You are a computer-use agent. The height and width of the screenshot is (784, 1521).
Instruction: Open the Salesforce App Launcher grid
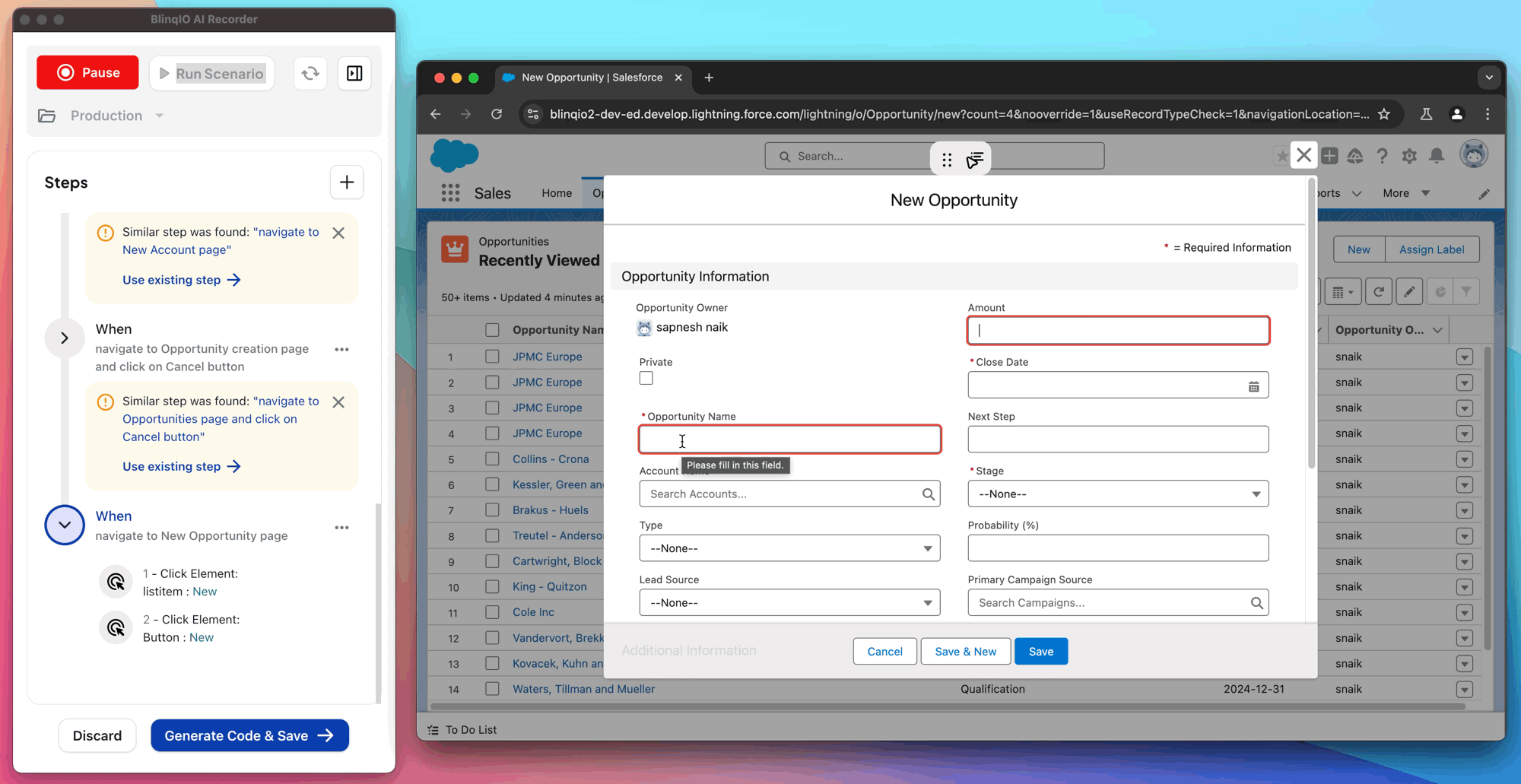point(450,193)
